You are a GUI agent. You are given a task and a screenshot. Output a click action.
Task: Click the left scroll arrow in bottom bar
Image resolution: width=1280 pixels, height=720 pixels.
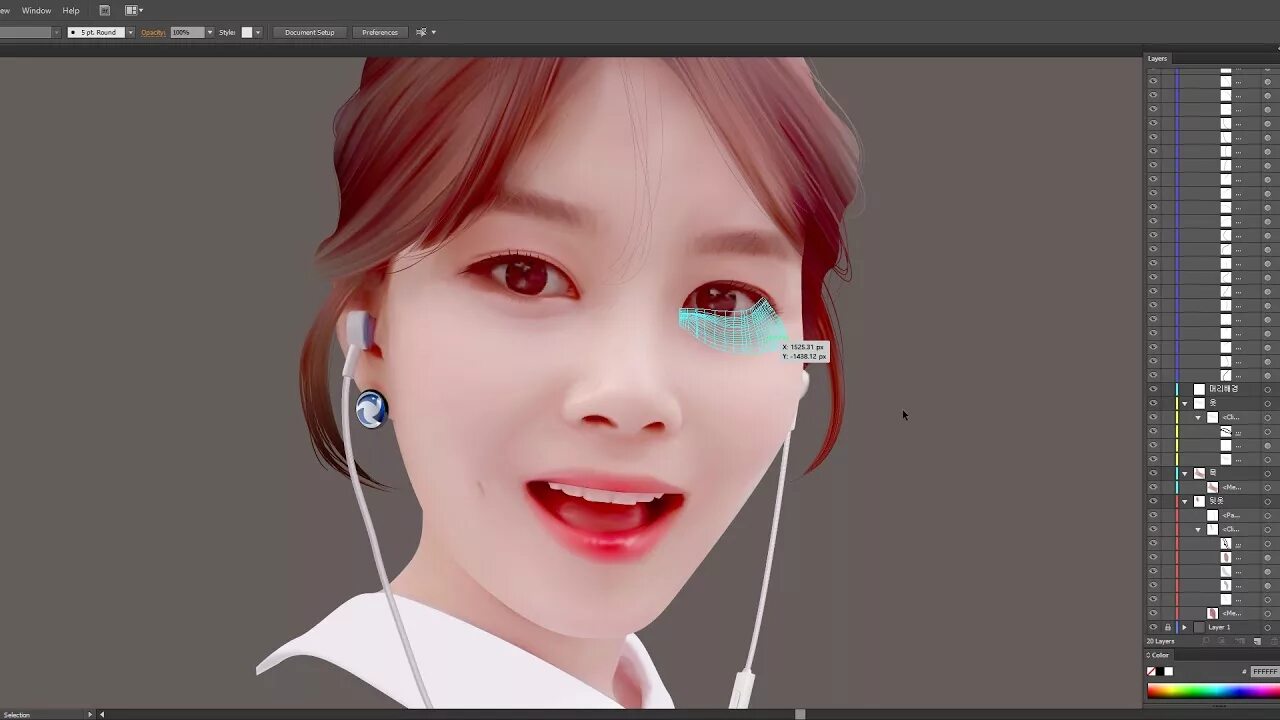point(101,714)
